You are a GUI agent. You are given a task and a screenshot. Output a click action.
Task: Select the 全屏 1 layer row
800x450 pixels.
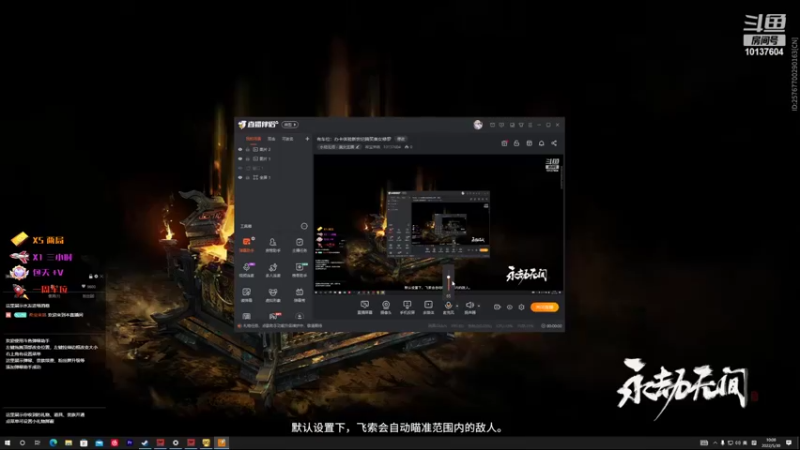coord(273,178)
